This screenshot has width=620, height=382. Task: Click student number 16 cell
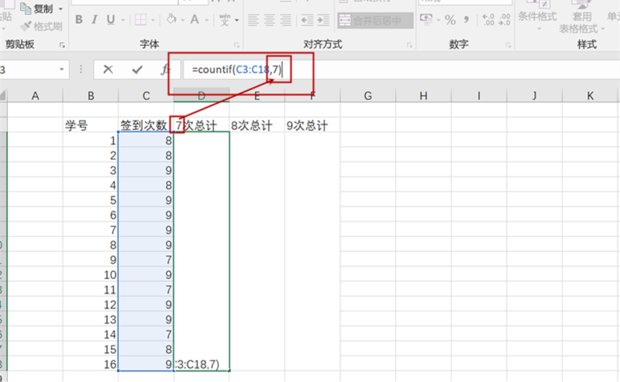click(x=91, y=364)
